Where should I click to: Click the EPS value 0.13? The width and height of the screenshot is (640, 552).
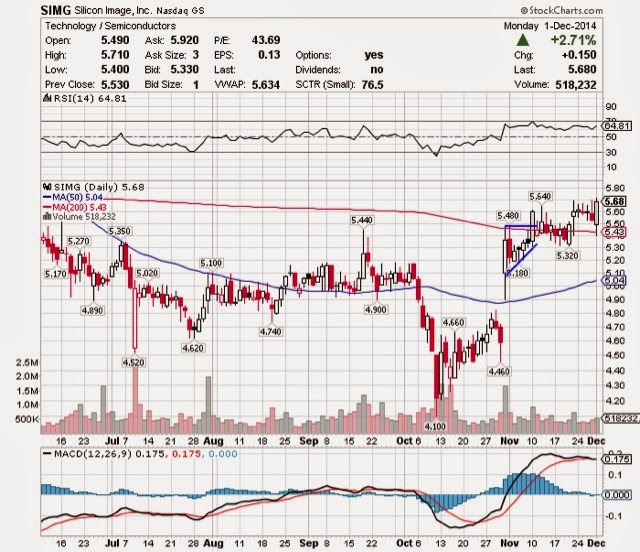click(x=269, y=55)
